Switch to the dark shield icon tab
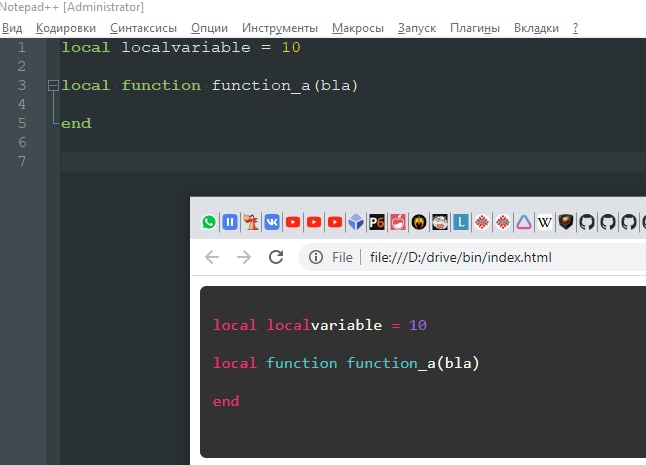 [566, 222]
